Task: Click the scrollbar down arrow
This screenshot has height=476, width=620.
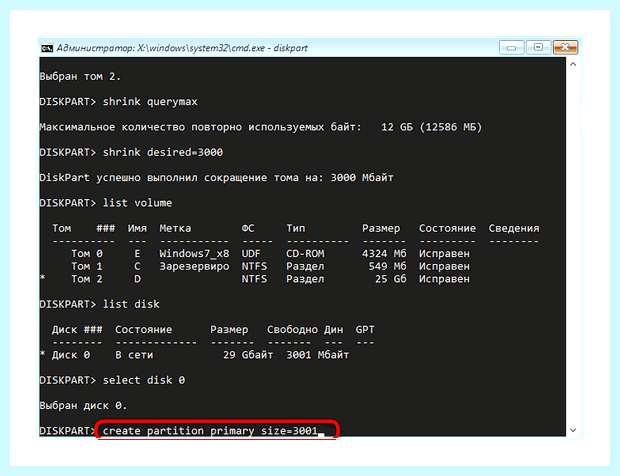Action: (573, 430)
